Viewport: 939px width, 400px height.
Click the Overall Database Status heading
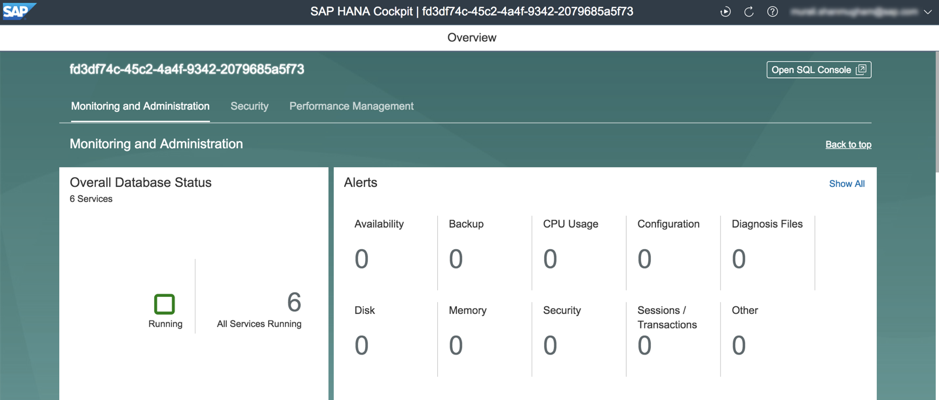(x=141, y=183)
